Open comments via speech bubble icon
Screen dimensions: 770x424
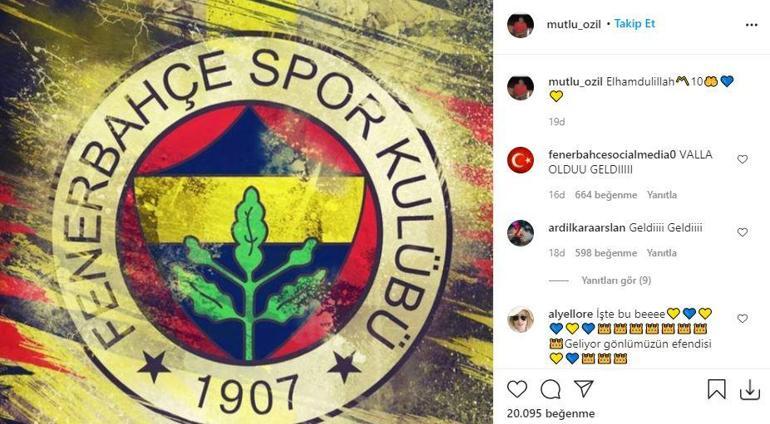click(550, 390)
